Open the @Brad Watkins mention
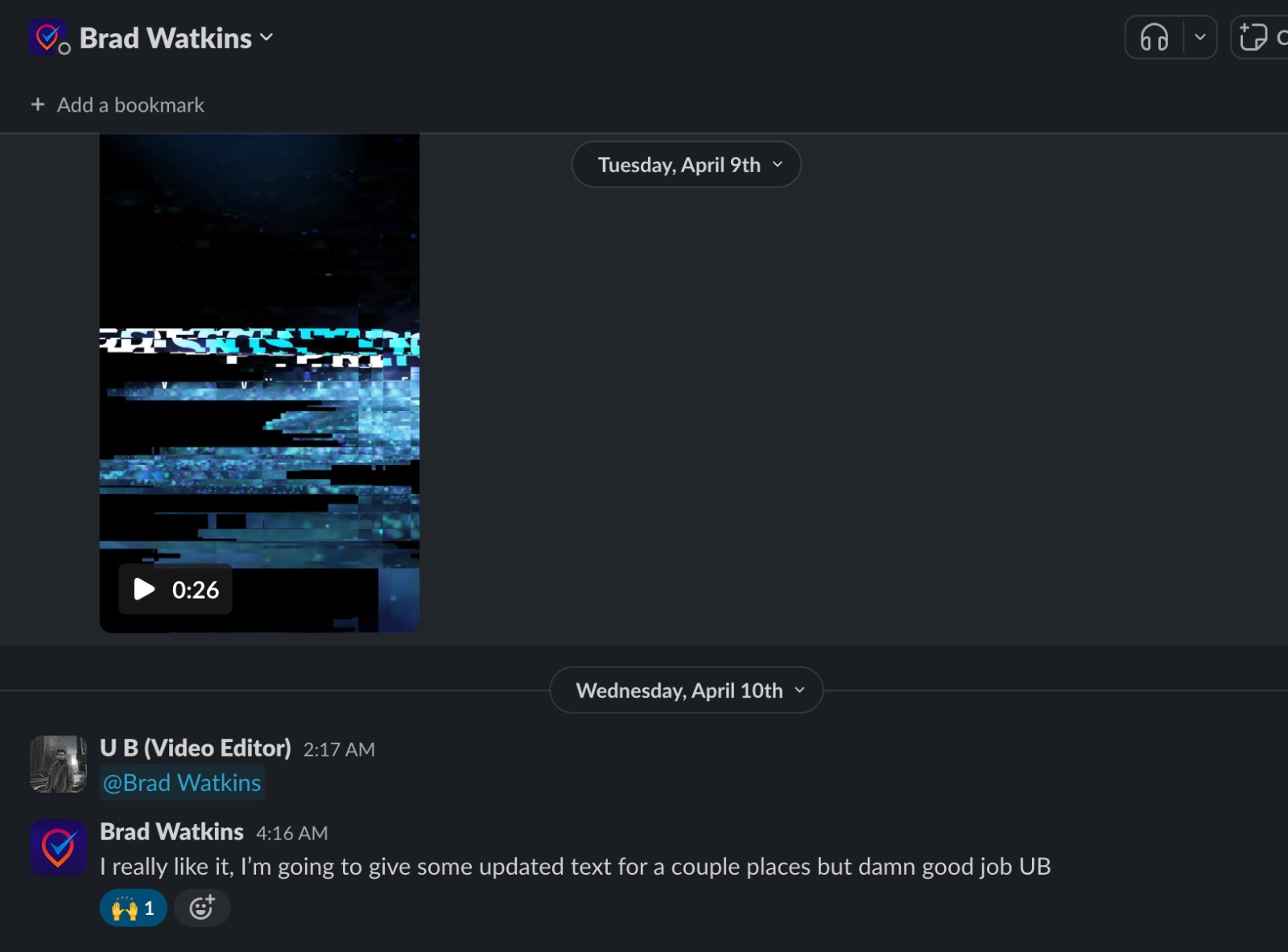 tap(182, 783)
